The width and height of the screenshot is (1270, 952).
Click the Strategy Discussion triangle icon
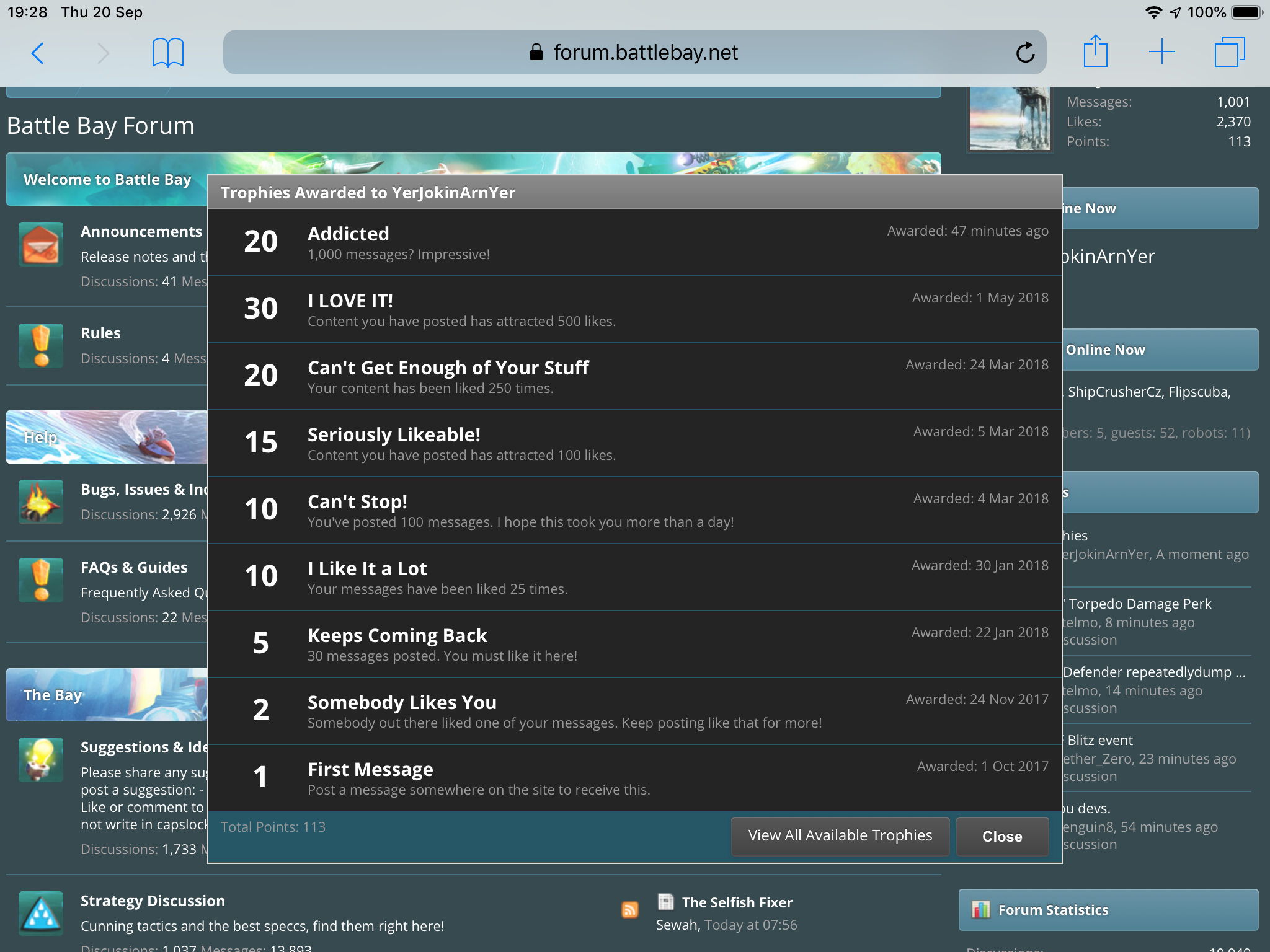41,913
